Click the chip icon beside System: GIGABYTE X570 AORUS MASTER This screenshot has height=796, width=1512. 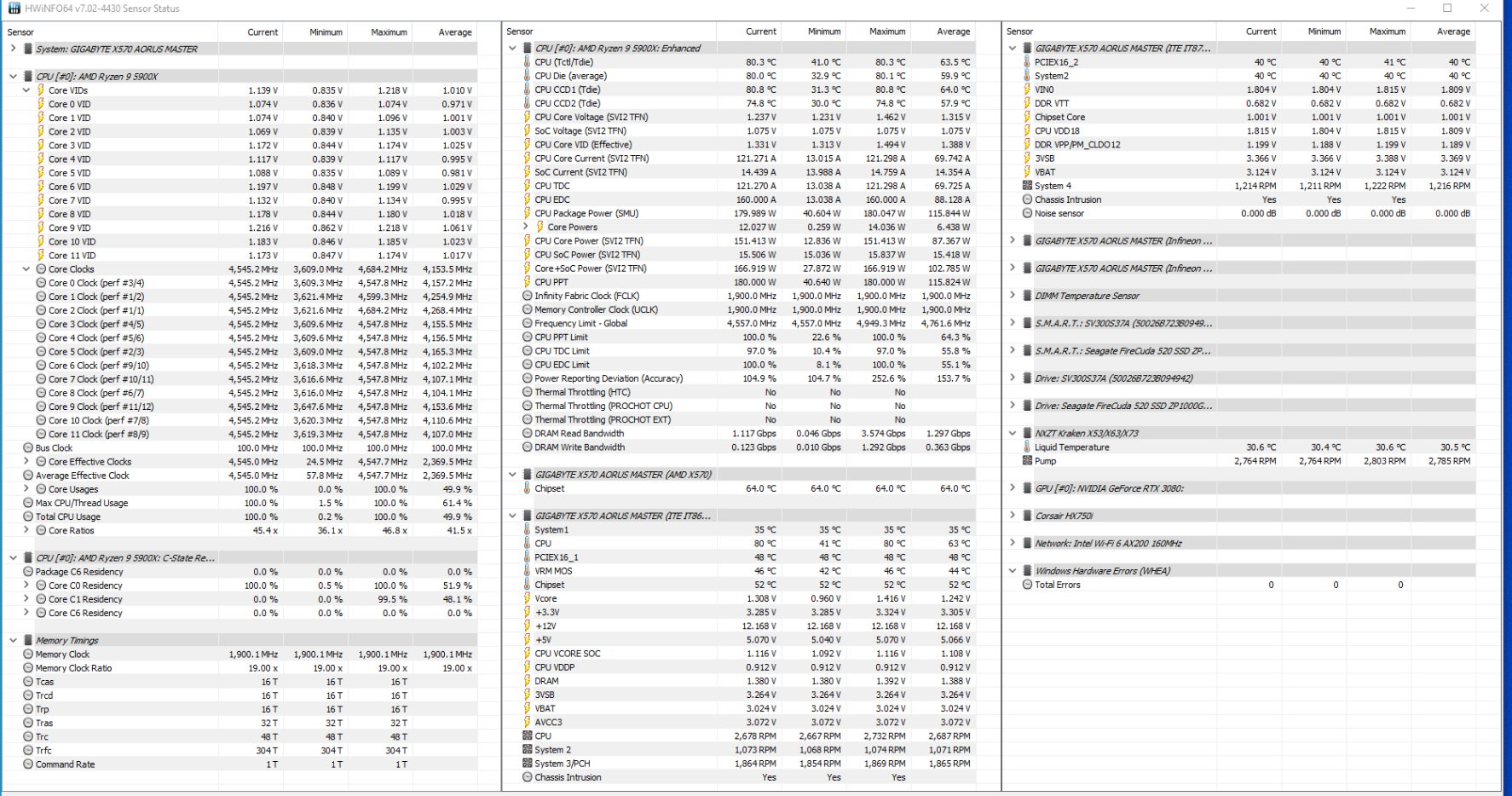click(28, 49)
